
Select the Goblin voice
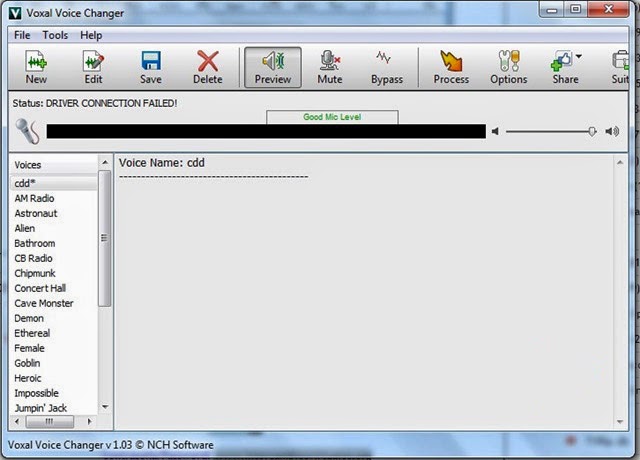[54, 363]
